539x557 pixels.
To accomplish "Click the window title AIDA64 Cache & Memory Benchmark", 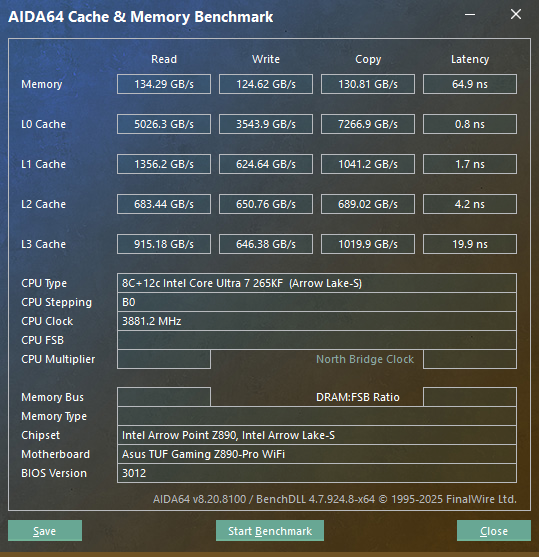I will point(141,17).
